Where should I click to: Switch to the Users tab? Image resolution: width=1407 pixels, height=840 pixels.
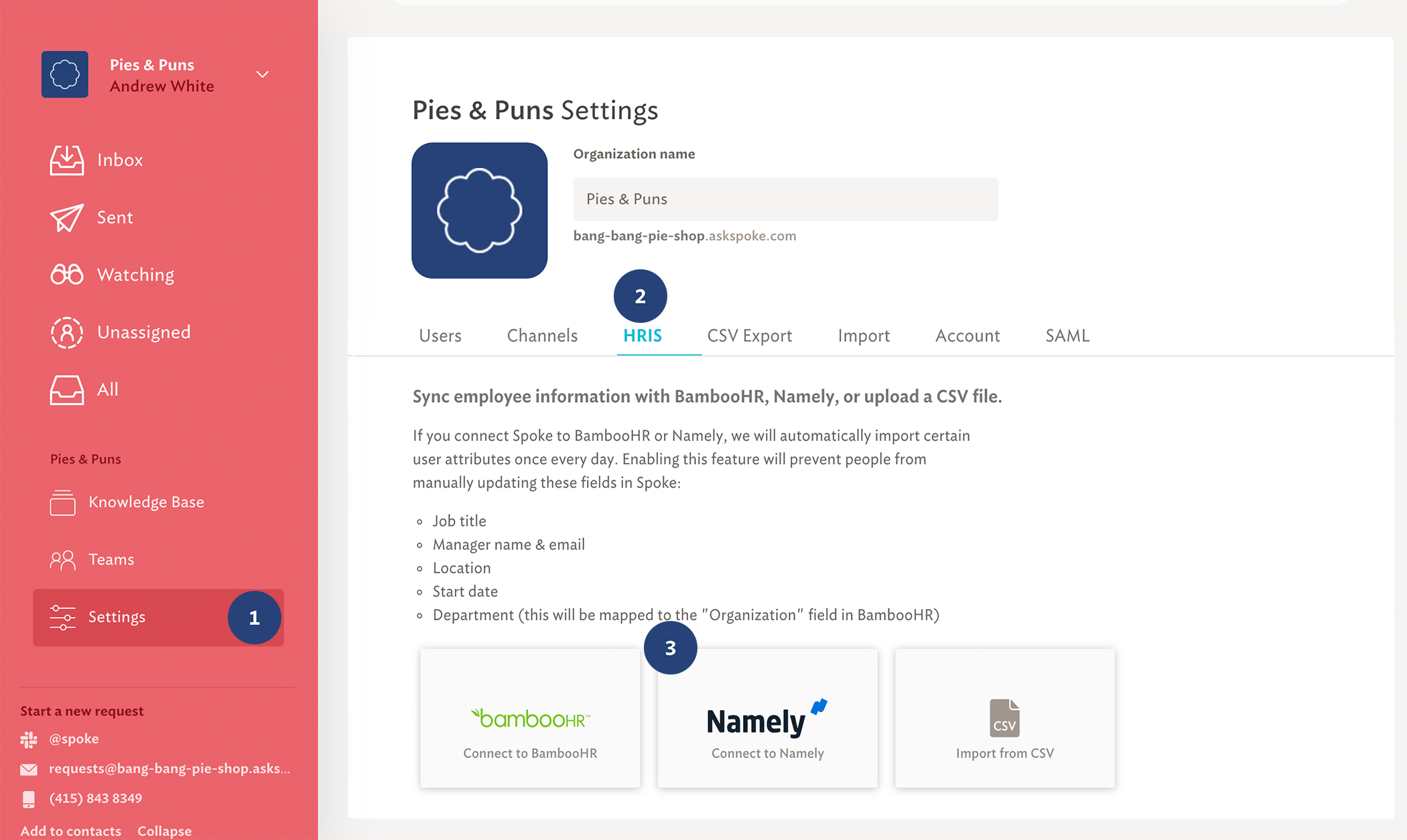pyautogui.click(x=440, y=335)
